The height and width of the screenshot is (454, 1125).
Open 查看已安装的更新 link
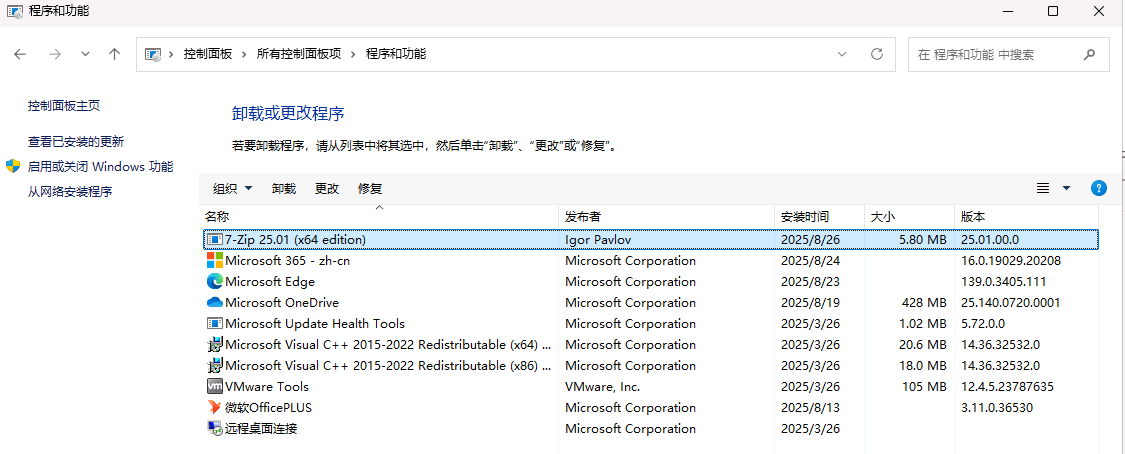pyautogui.click(x=75, y=141)
